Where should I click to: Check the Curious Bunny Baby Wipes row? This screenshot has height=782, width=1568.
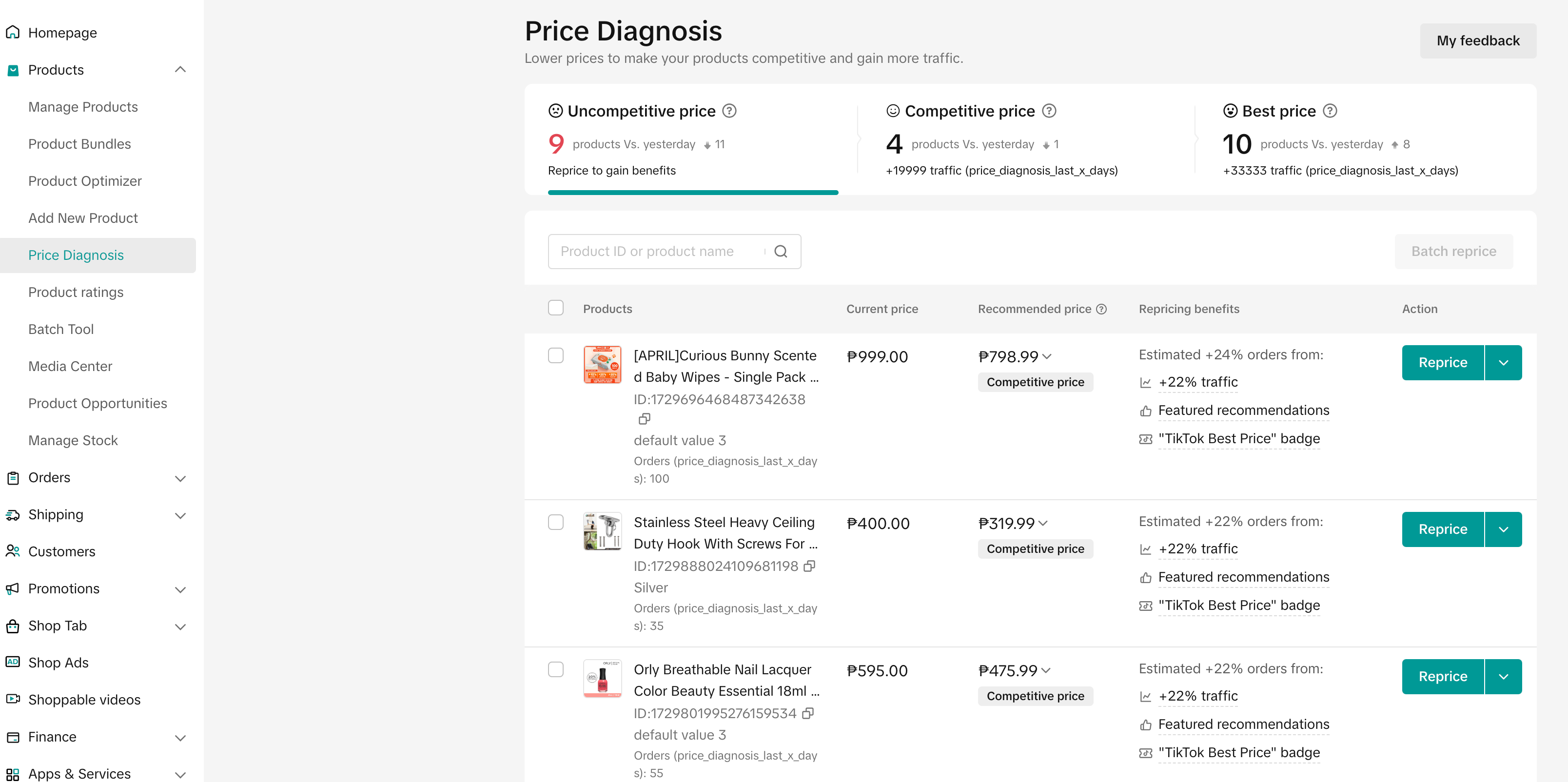point(555,355)
